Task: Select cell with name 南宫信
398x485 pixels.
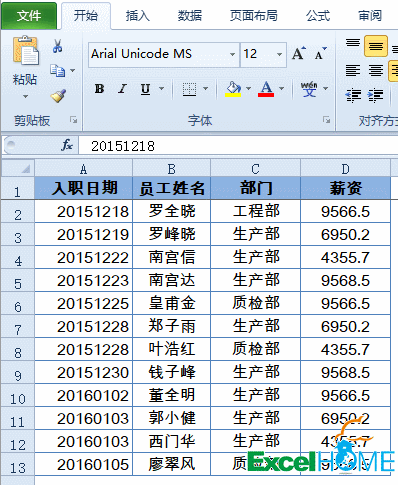Action: pyautogui.click(x=172, y=257)
